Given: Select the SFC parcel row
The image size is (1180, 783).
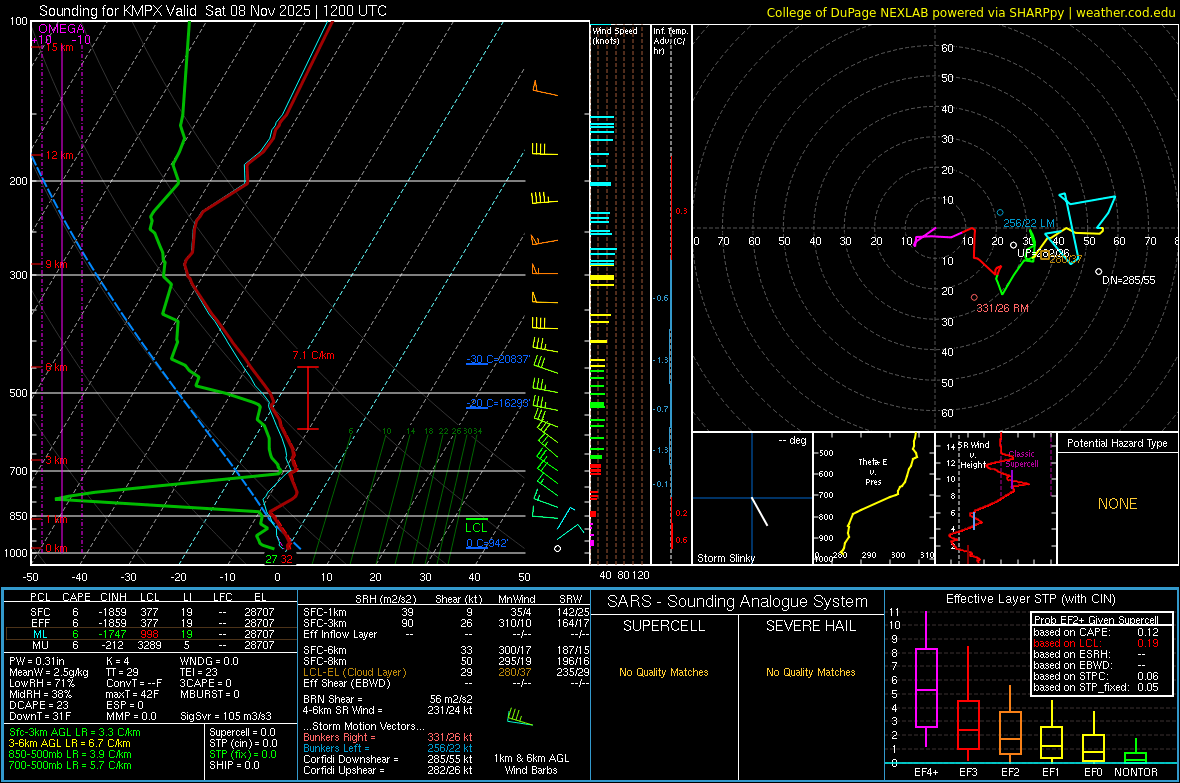Looking at the screenshot, I should [x=151, y=612].
